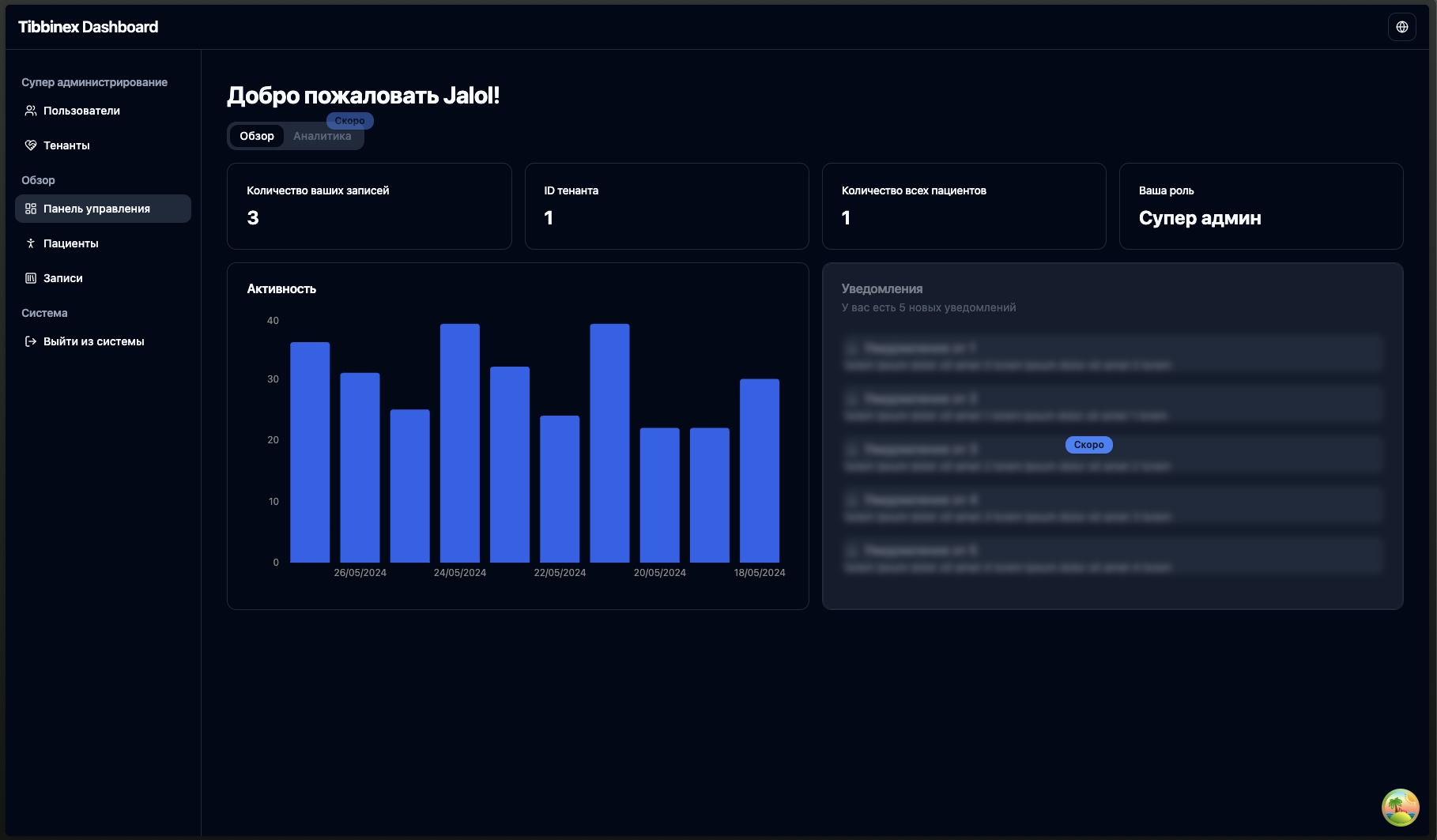Click the grid icon beside Панель управления
The width and height of the screenshot is (1437, 840).
[31, 209]
